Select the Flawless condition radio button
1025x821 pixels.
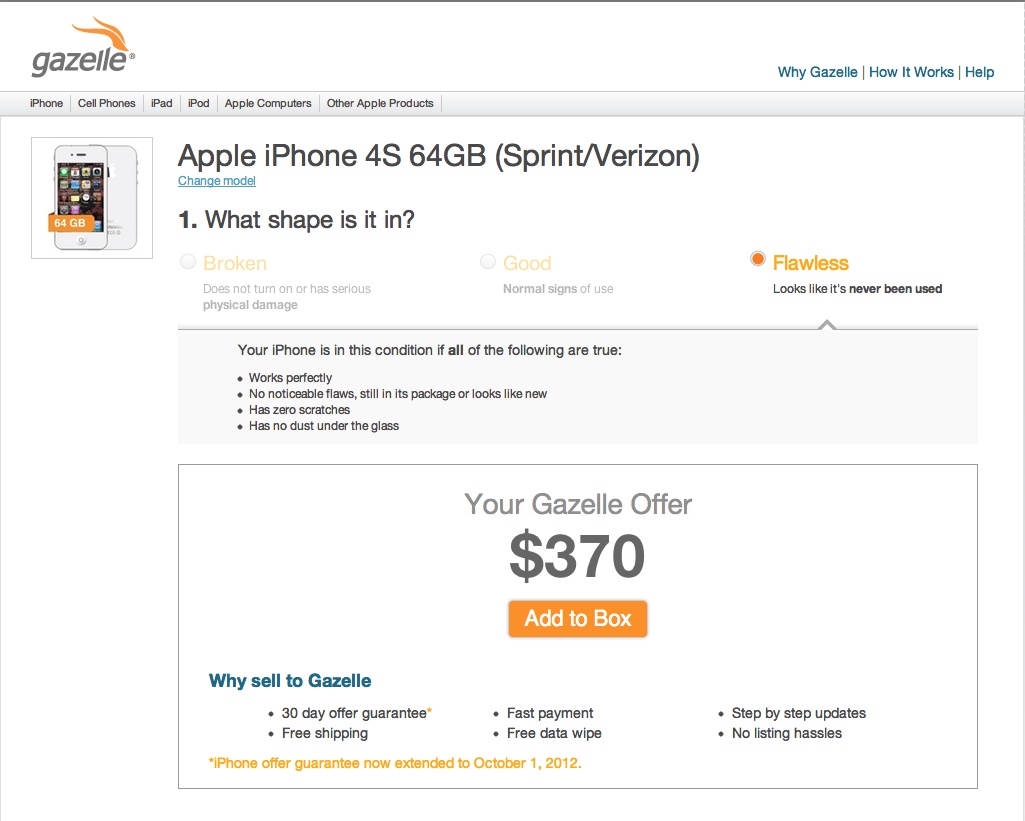pos(758,259)
